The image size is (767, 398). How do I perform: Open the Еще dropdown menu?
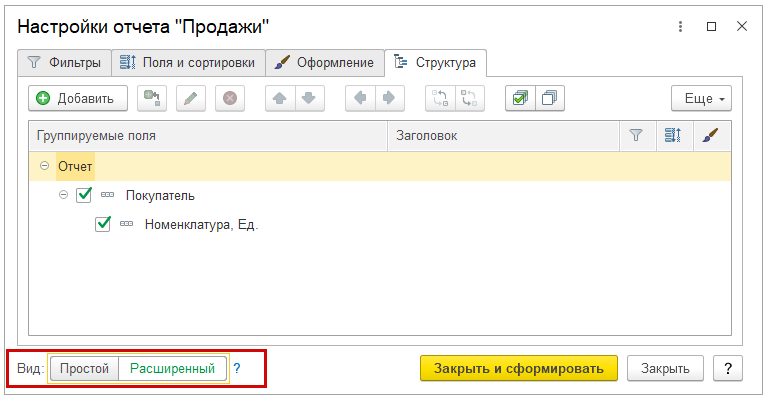pyautogui.click(x=701, y=98)
